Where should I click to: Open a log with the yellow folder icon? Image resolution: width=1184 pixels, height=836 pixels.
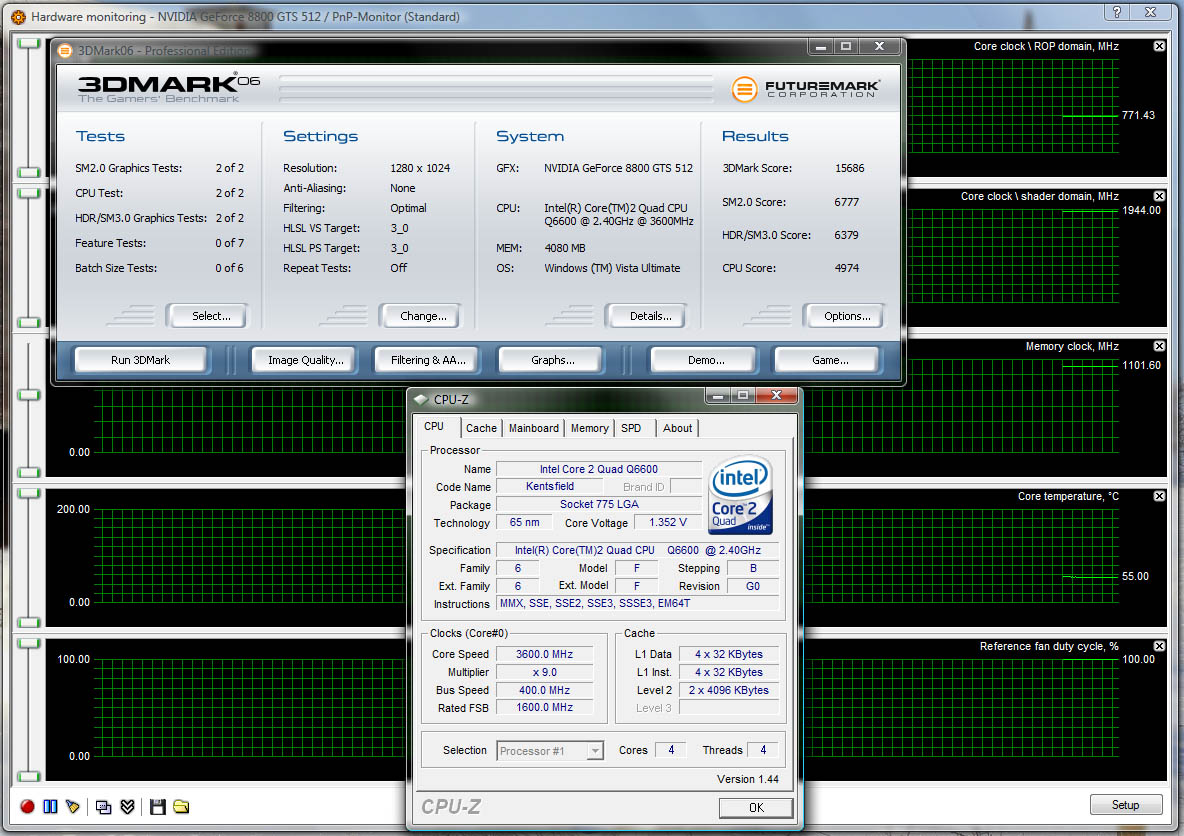(181, 807)
